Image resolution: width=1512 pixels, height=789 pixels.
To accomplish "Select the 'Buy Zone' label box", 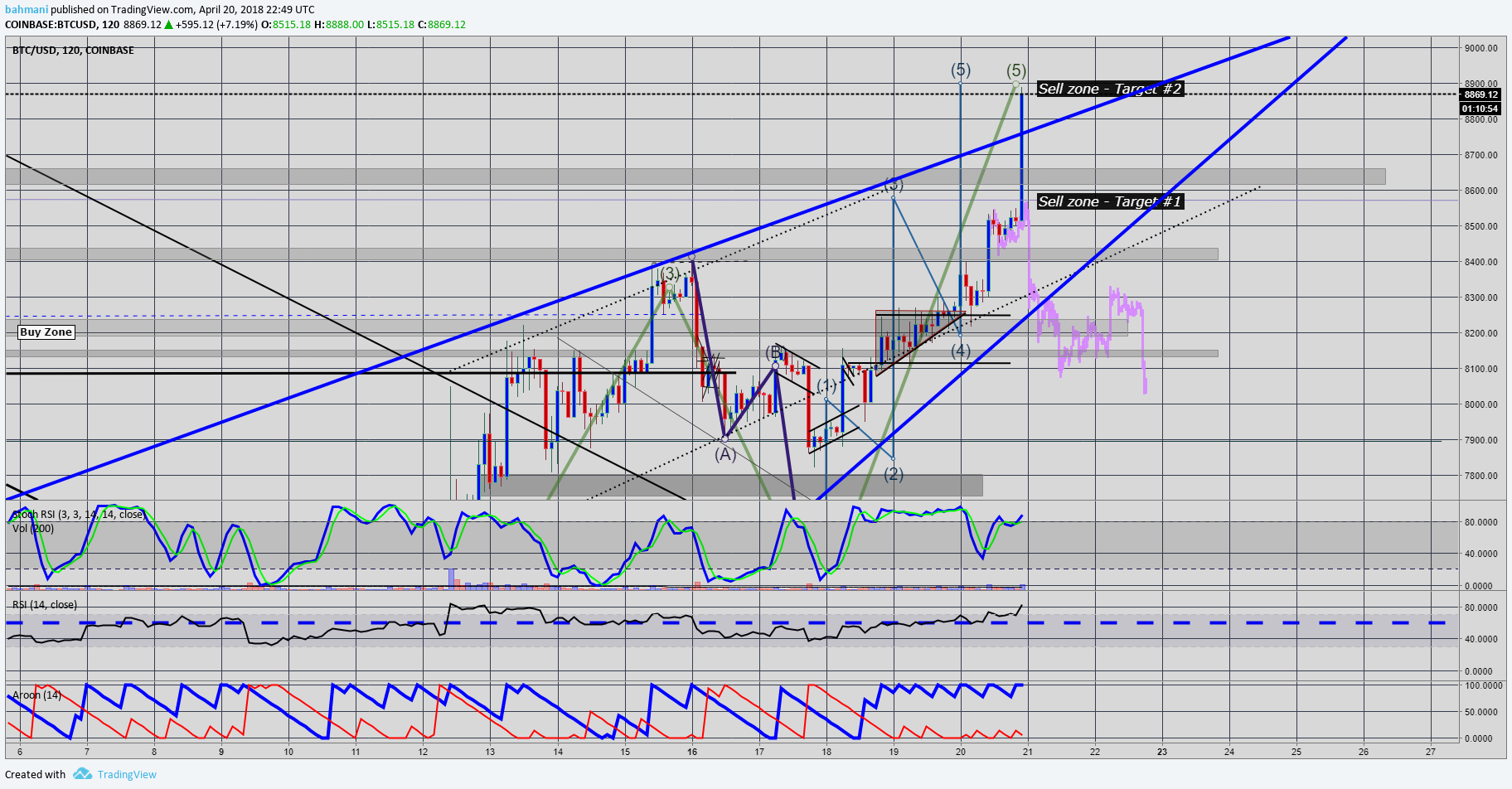I will click(46, 332).
